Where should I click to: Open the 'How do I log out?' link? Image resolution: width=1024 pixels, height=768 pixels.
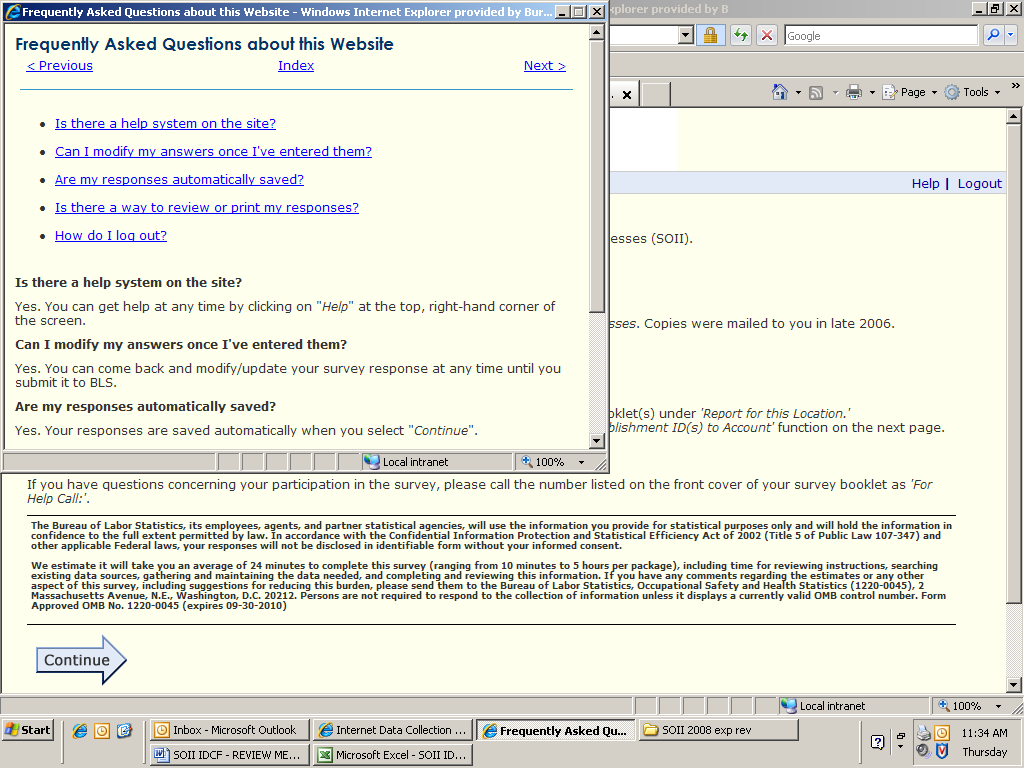[x=111, y=235]
